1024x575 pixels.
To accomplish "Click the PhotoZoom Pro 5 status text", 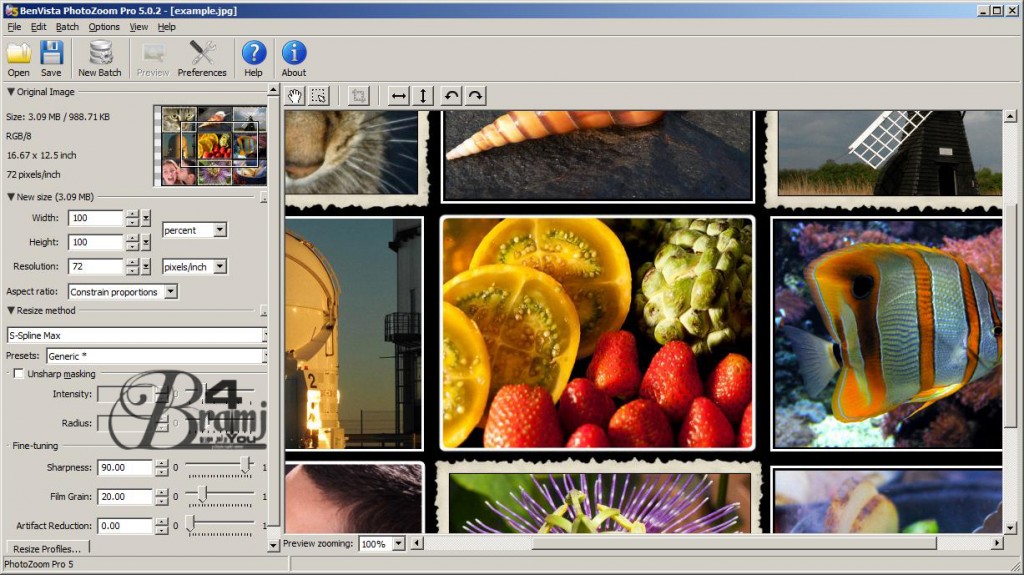I will pos(39,564).
